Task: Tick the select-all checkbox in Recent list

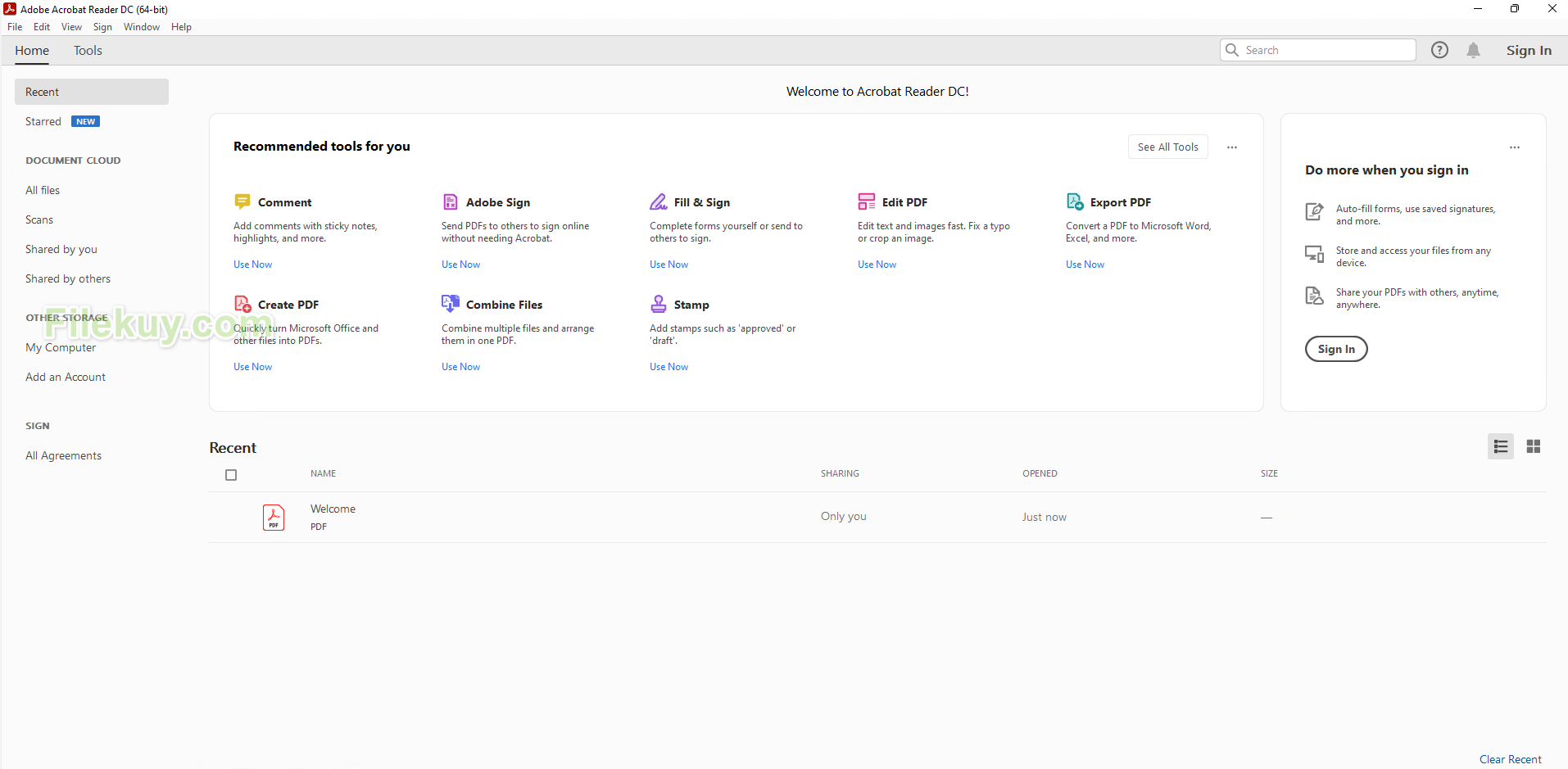Action: [231, 475]
